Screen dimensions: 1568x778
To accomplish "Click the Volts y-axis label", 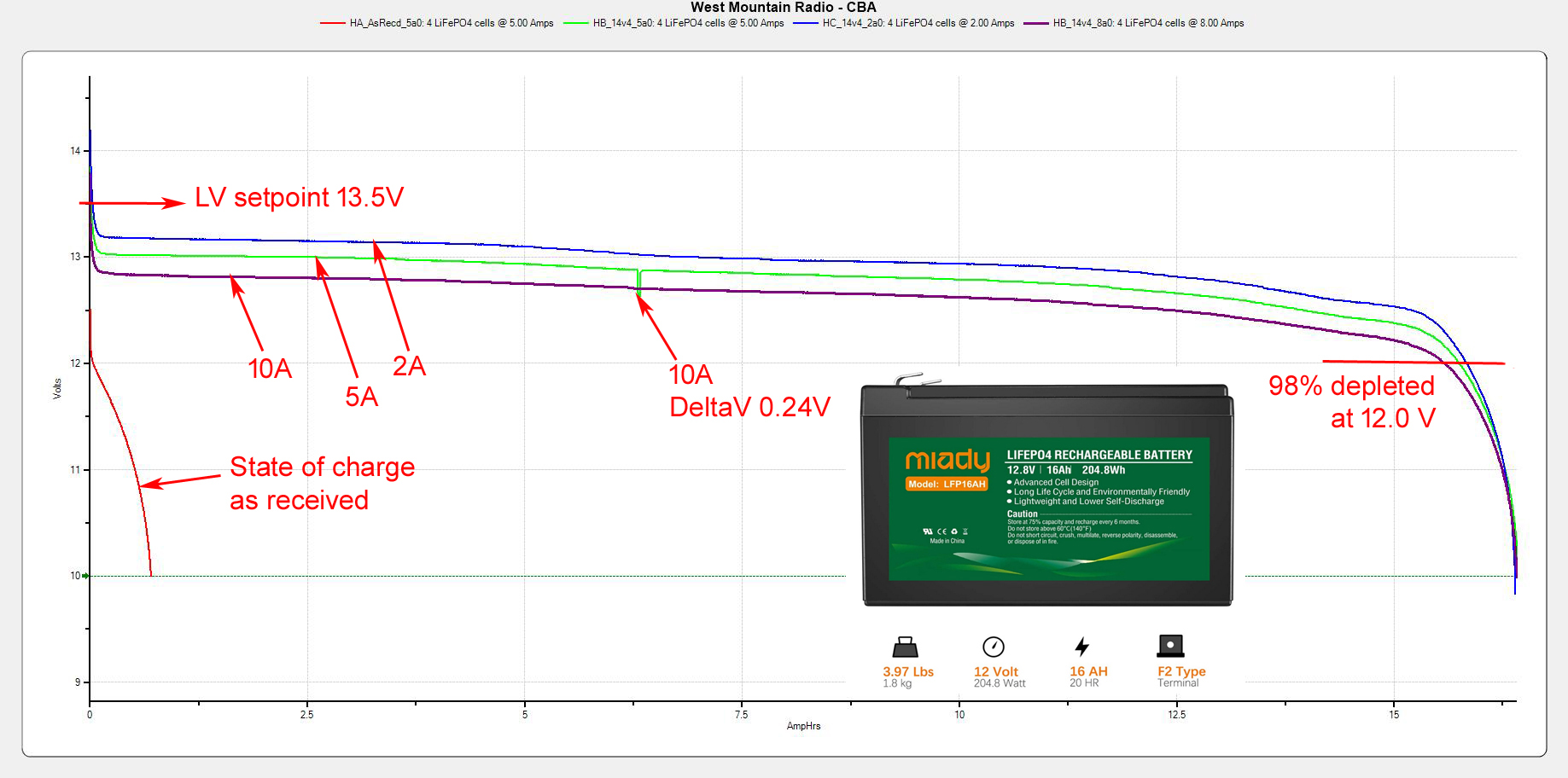I will pyautogui.click(x=57, y=389).
